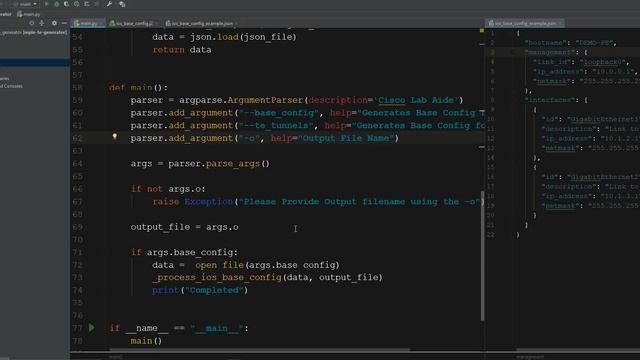640x360 pixels.
Task: Switch to the main.py editor tab
Action: [x=89, y=24]
